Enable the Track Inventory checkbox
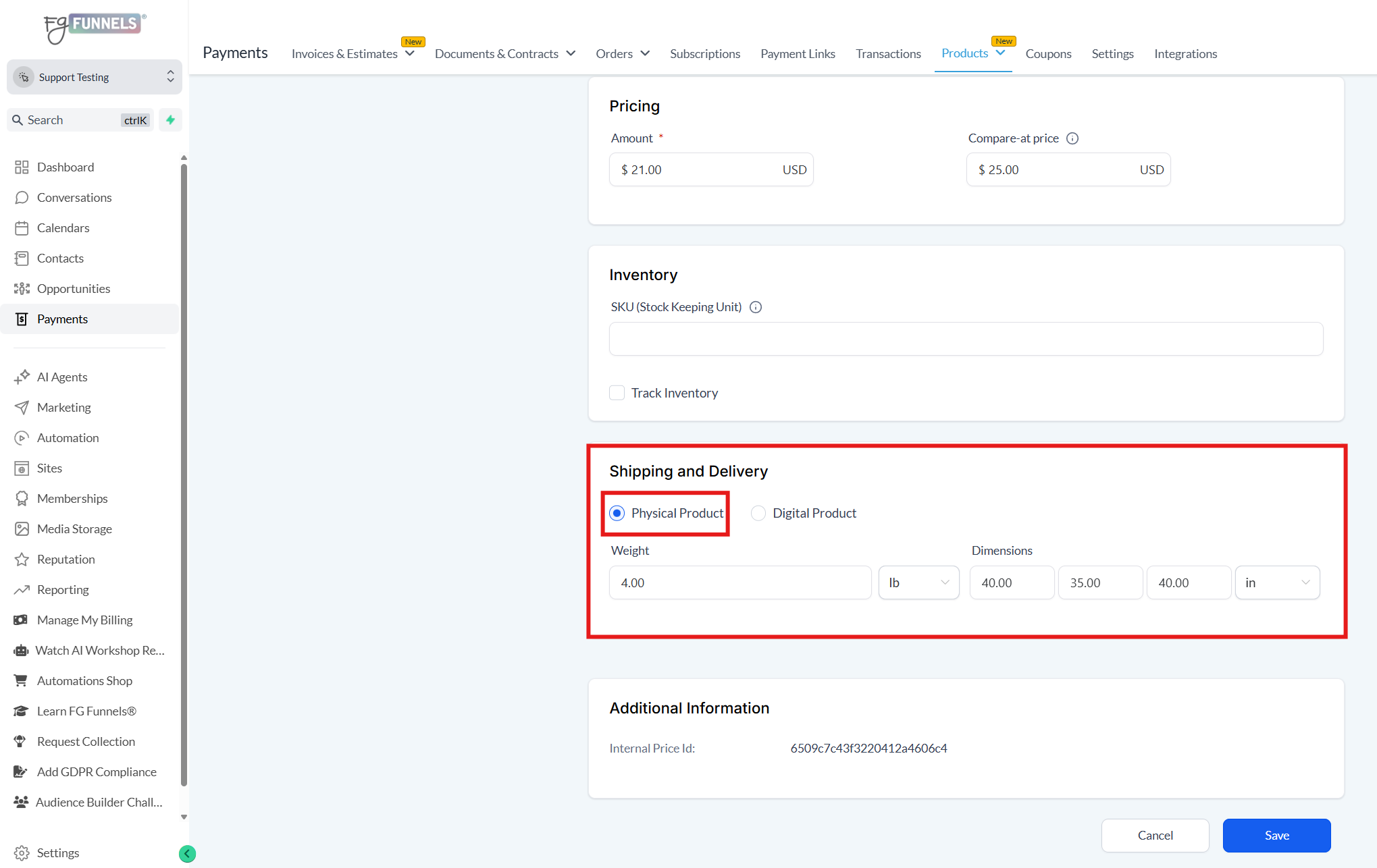The height and width of the screenshot is (868, 1377). [x=617, y=393]
